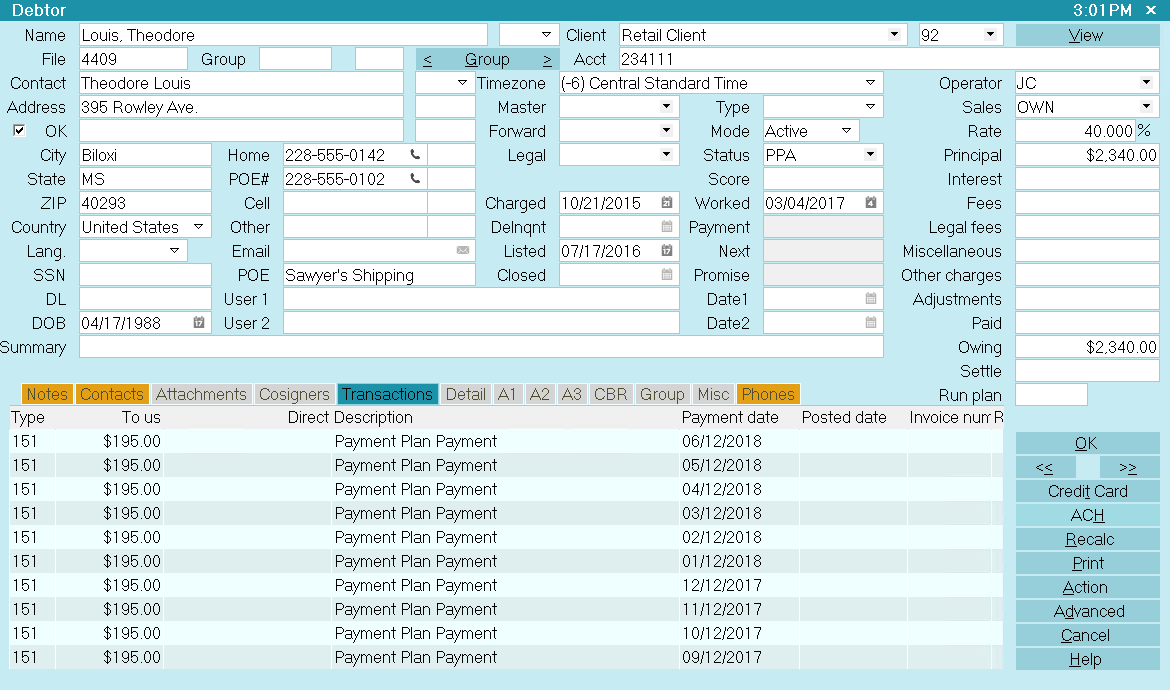Expand the Status dropdown

pyautogui.click(x=870, y=154)
